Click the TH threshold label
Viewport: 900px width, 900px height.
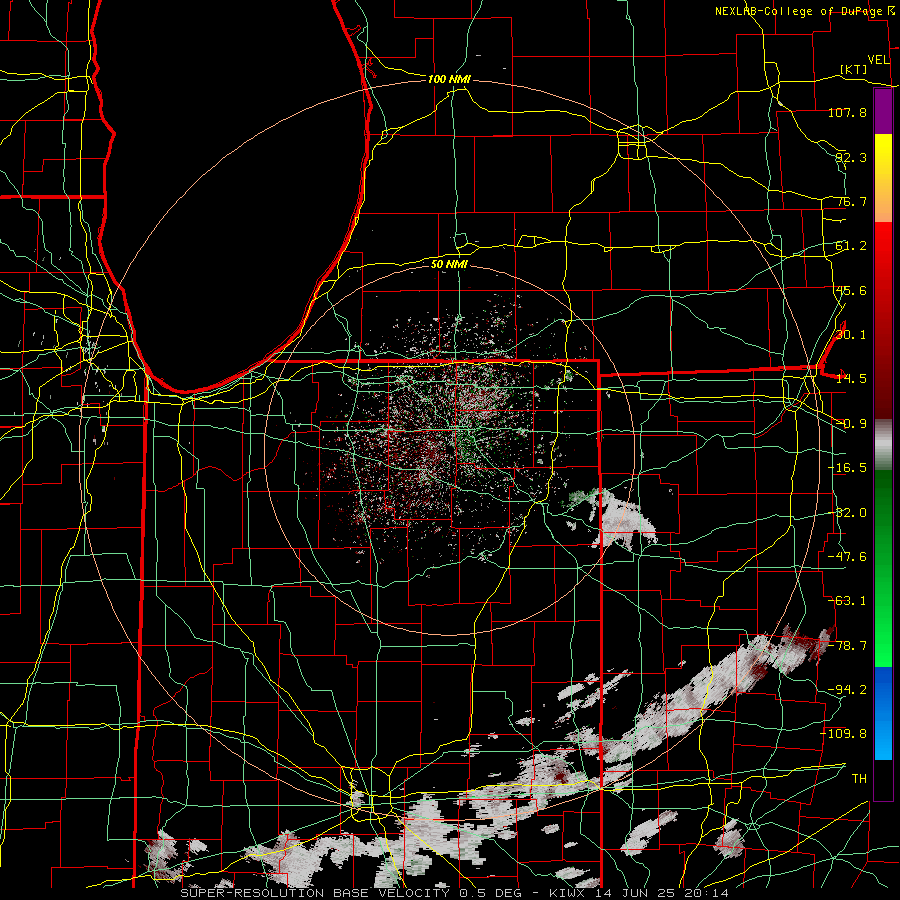point(859,779)
